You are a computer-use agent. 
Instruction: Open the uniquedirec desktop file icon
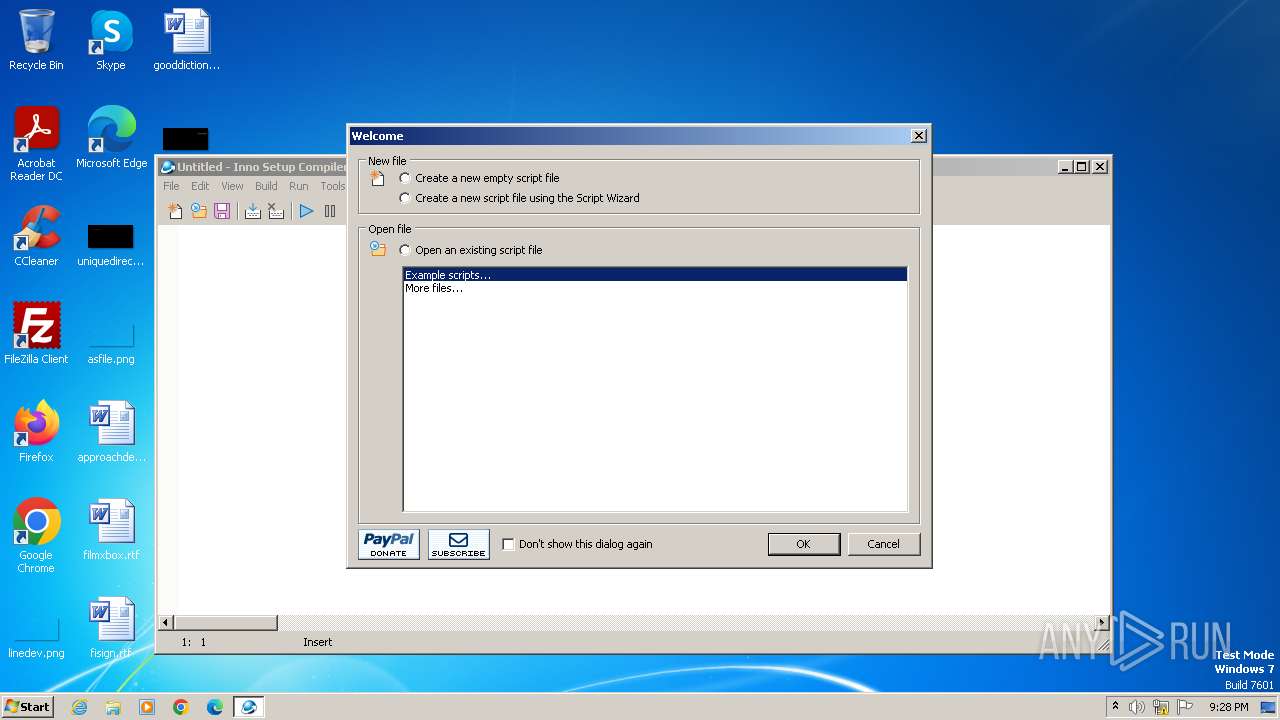tap(111, 244)
